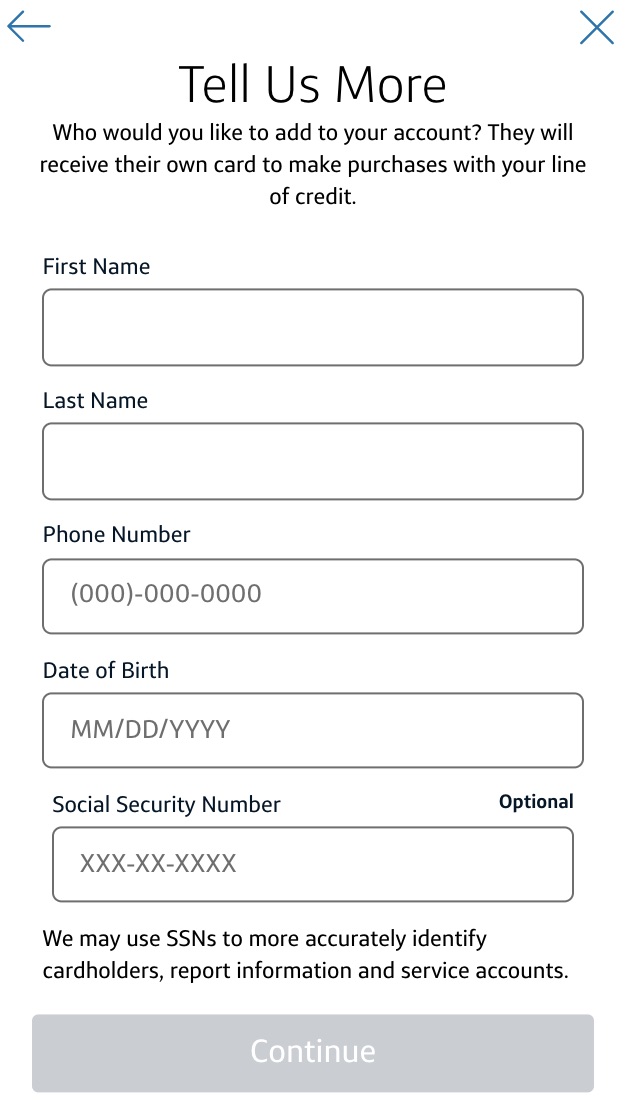This screenshot has height=1112, width=628.
Task: Click the Date of Birth field
Action: pyautogui.click(x=313, y=730)
